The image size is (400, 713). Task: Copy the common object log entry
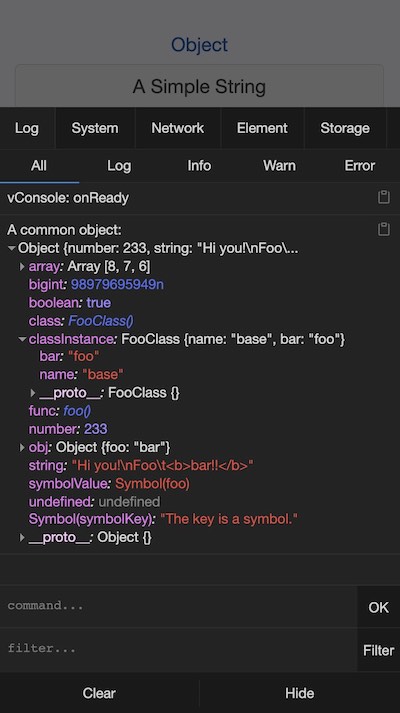coord(384,229)
